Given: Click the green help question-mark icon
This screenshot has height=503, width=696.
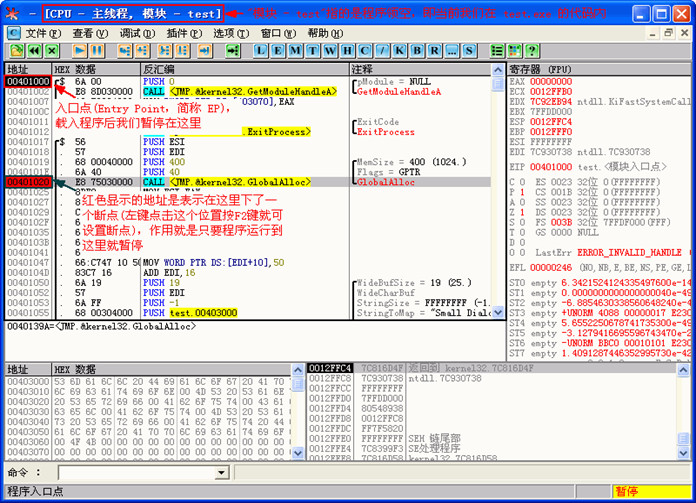Looking at the screenshot, I should point(532,51).
